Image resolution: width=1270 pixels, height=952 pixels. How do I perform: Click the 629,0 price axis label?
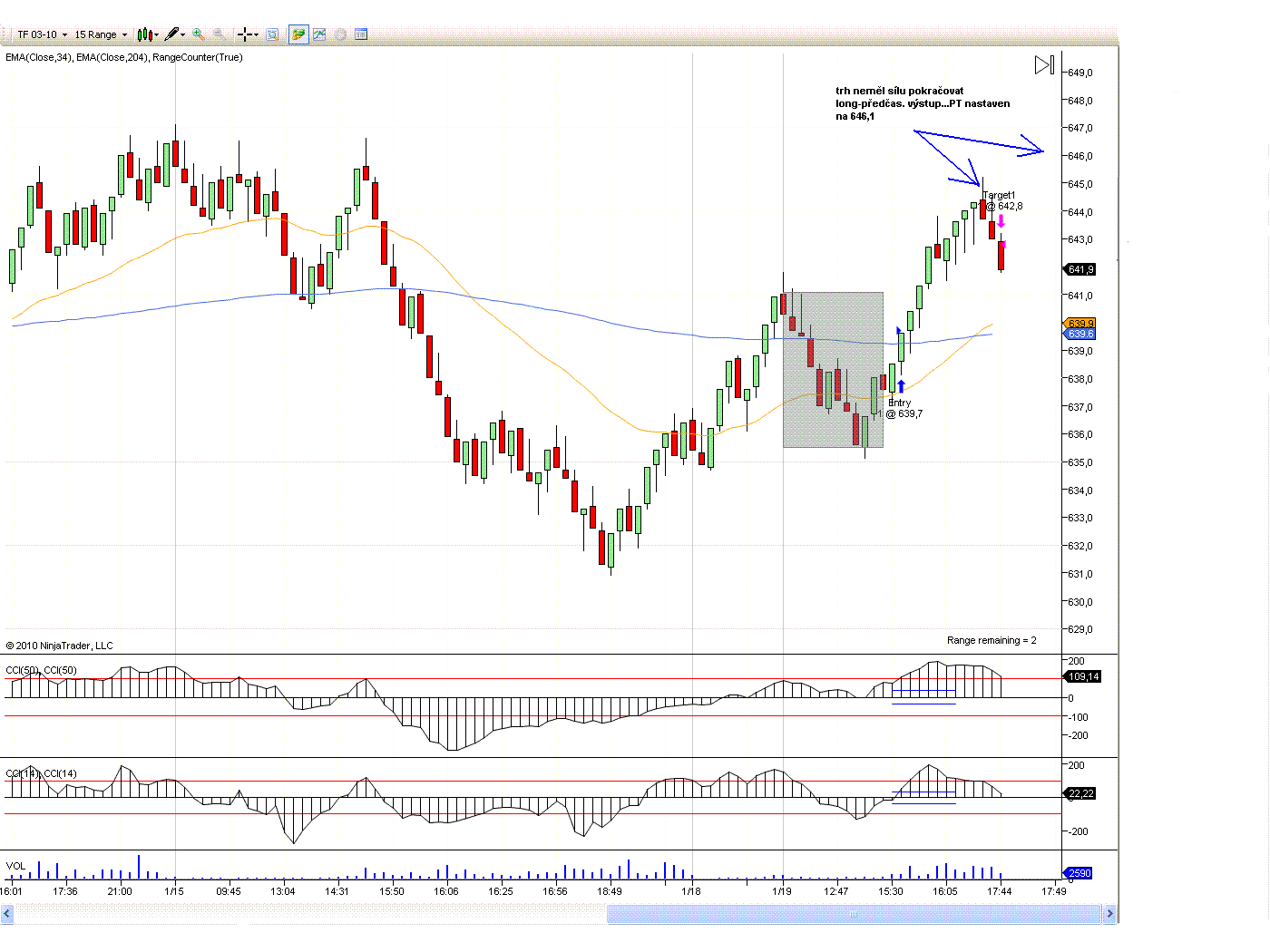click(1080, 629)
